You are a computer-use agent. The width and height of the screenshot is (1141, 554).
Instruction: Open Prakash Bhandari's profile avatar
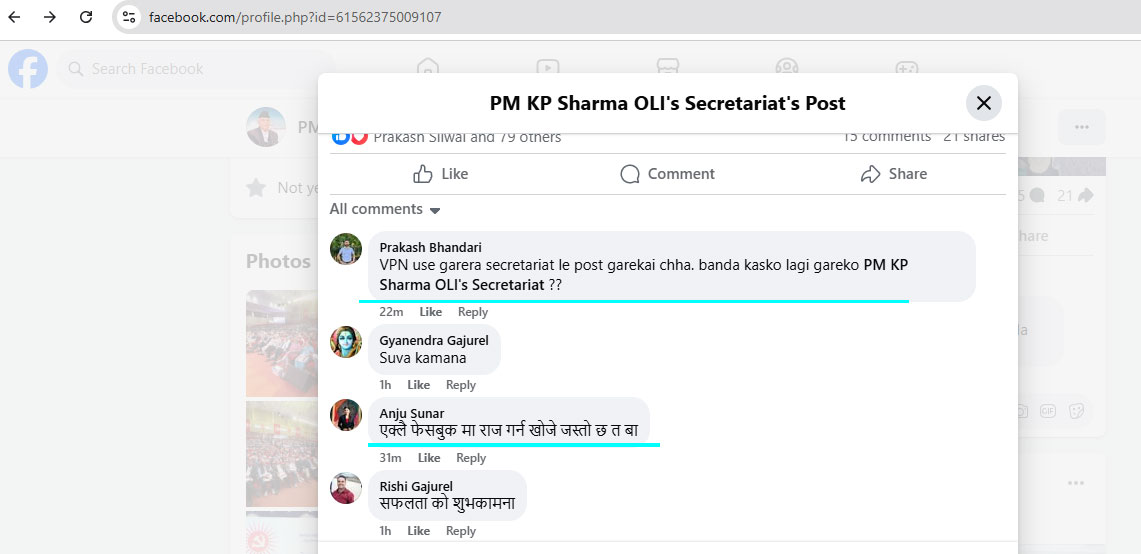pyautogui.click(x=346, y=249)
